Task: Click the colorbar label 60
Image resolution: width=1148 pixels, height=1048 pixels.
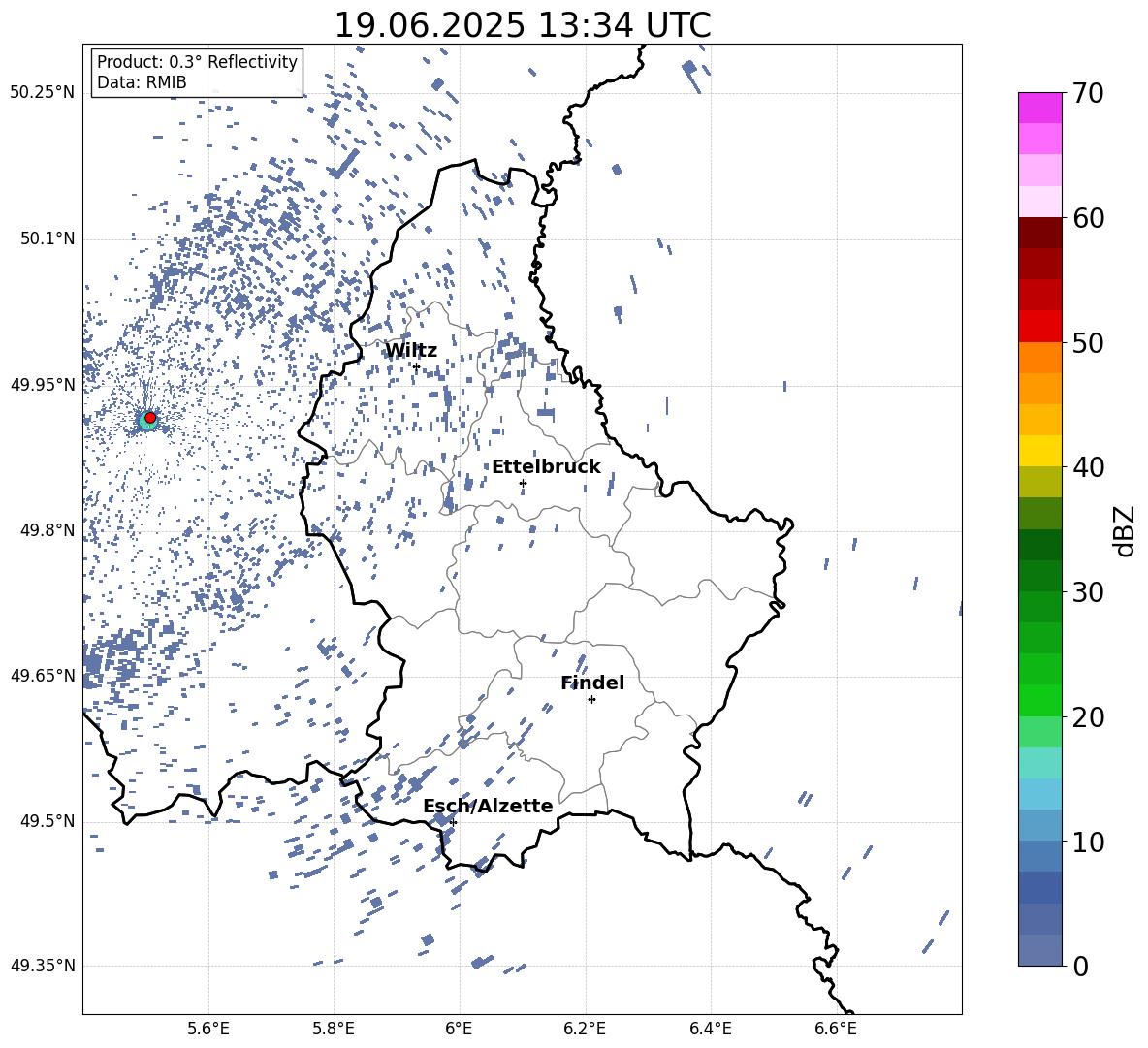Action: point(1089,218)
